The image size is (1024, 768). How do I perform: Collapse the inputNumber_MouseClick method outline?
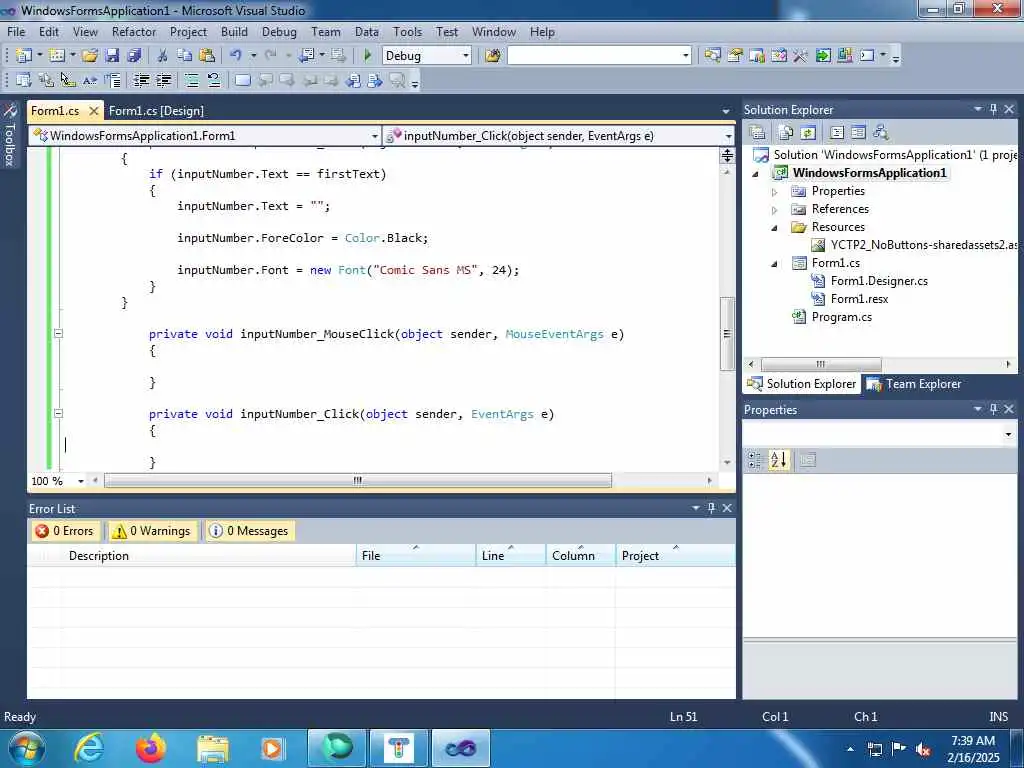(x=58, y=333)
